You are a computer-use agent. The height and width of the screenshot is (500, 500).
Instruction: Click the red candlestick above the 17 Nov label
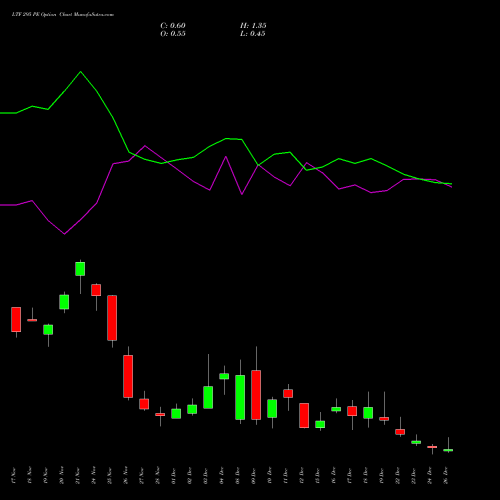(16, 319)
